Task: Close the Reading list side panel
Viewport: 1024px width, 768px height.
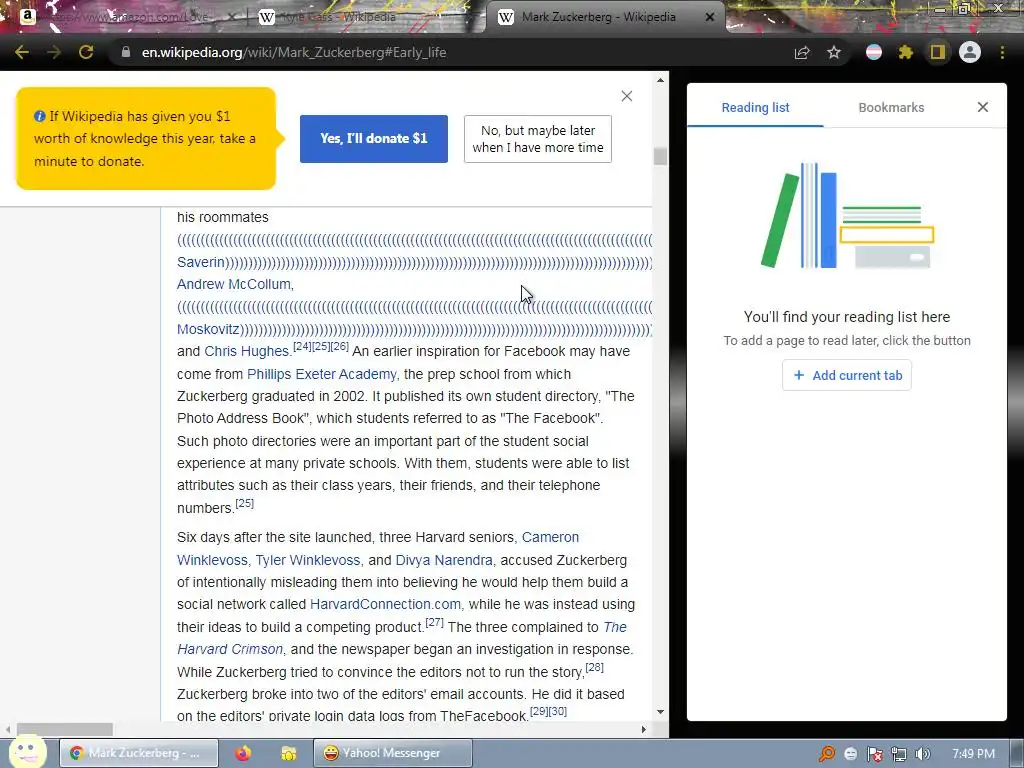Action: (x=983, y=107)
